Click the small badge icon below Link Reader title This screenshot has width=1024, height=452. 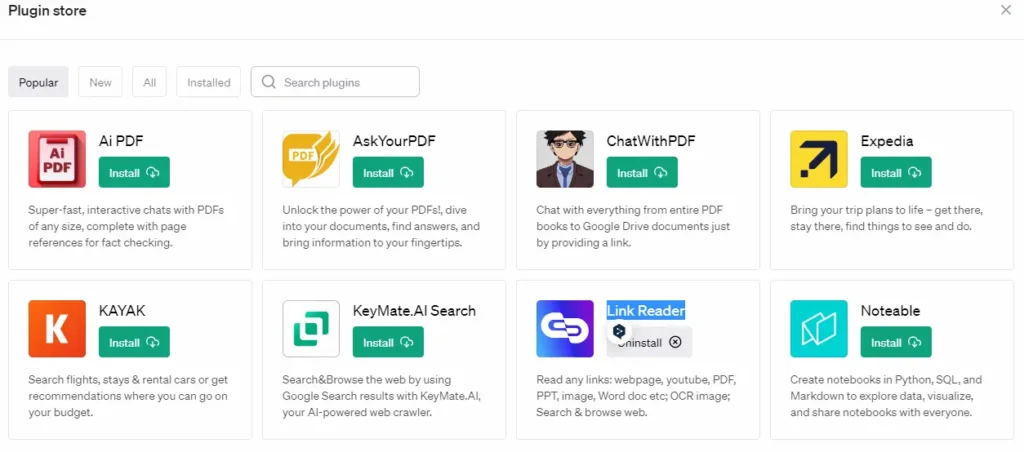618,331
